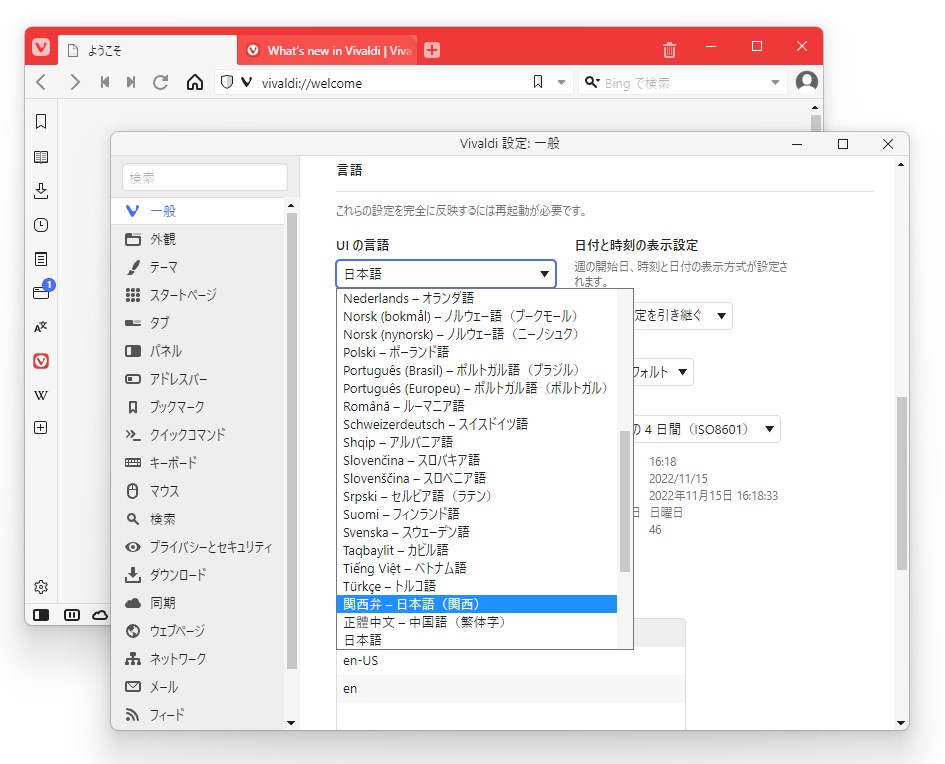
Task: Open the UI language dropdown showing 日本語
Action: tap(445, 273)
